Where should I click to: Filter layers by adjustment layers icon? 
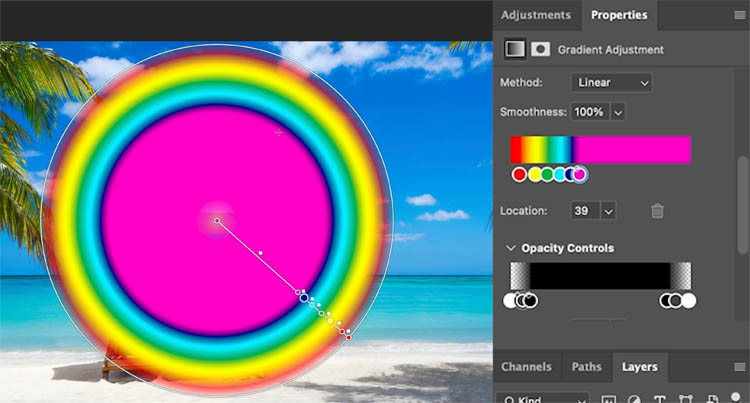pos(634,400)
